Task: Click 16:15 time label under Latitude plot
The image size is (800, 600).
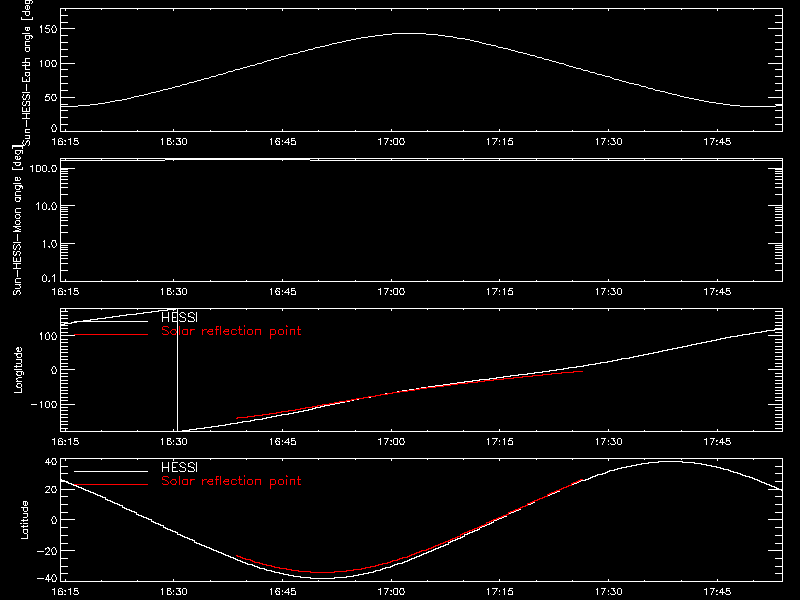Action: coord(65,592)
